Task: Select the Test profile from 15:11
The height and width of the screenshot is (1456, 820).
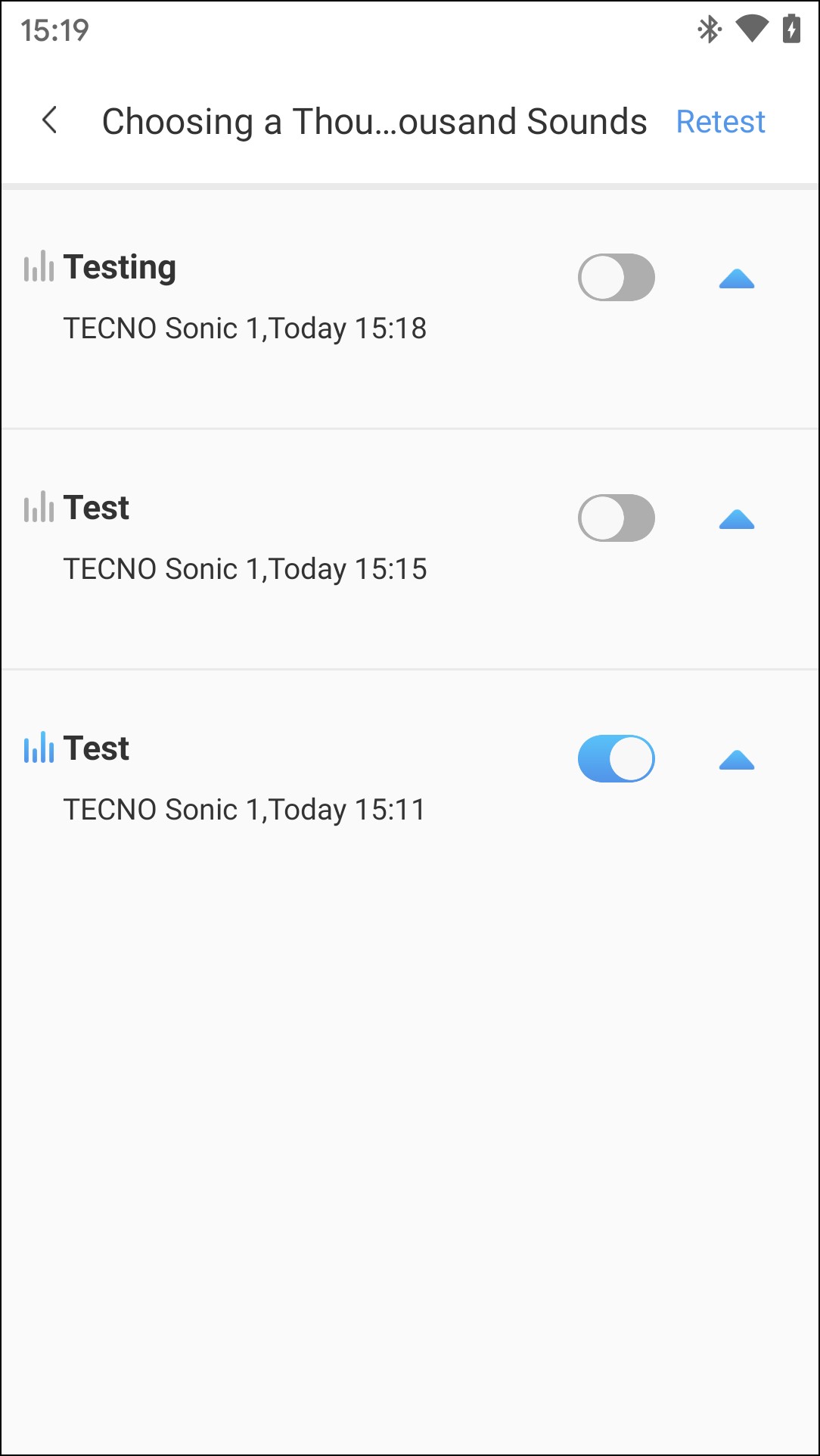Action: (96, 748)
